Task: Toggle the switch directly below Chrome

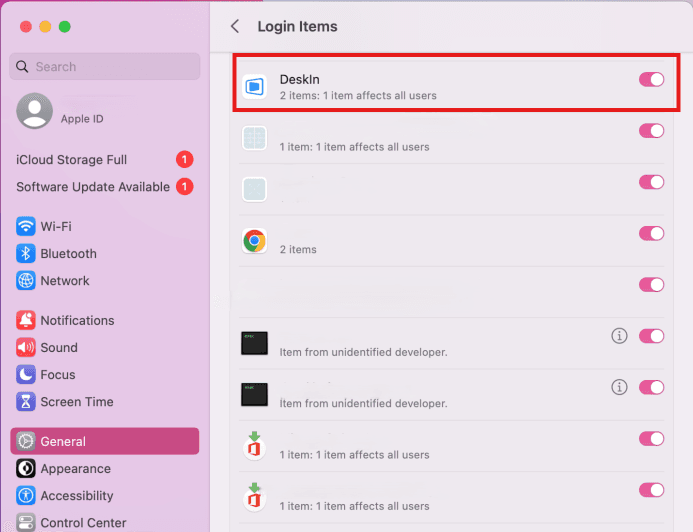Action: coord(651,285)
